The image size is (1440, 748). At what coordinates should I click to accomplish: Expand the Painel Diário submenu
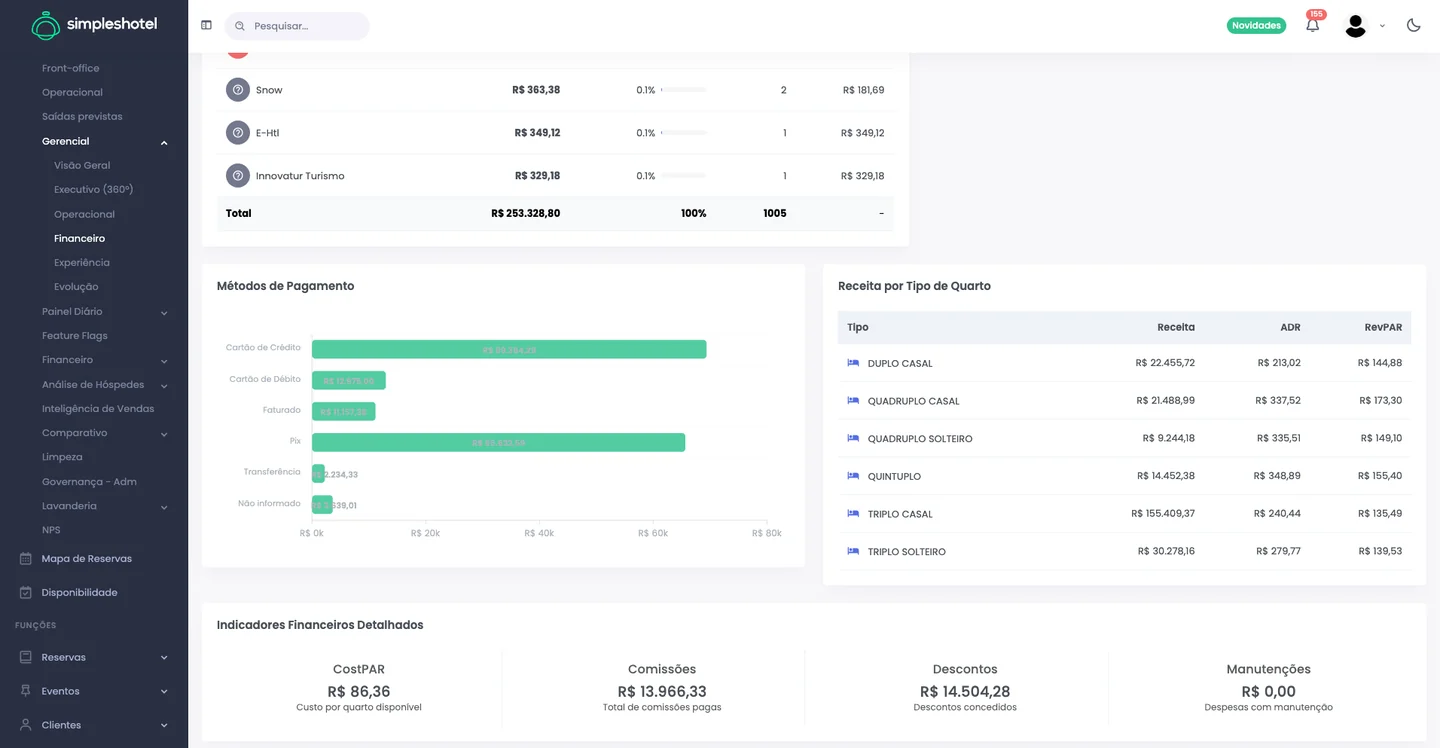164,312
